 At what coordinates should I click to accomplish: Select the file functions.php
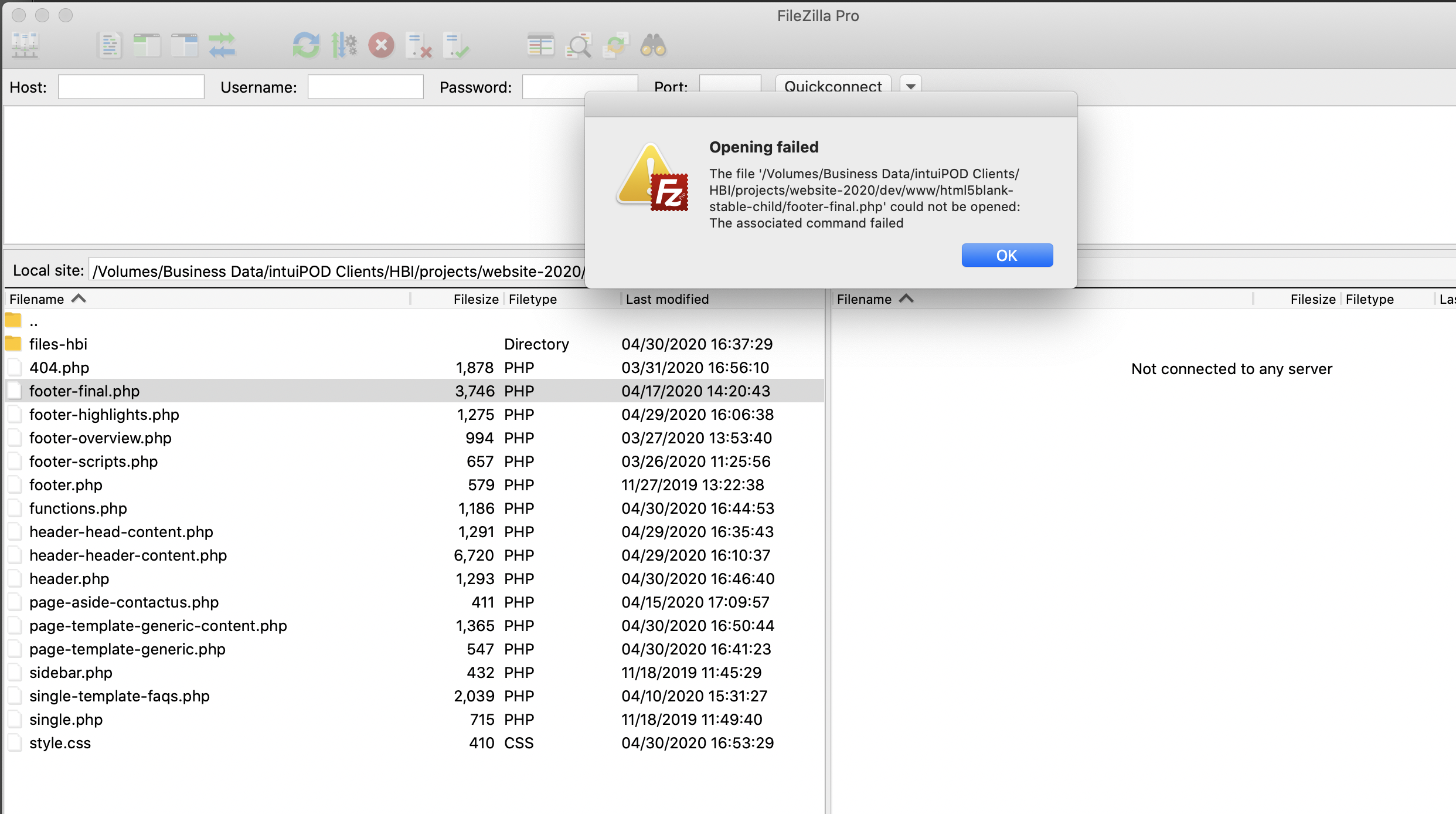tap(414, 508)
